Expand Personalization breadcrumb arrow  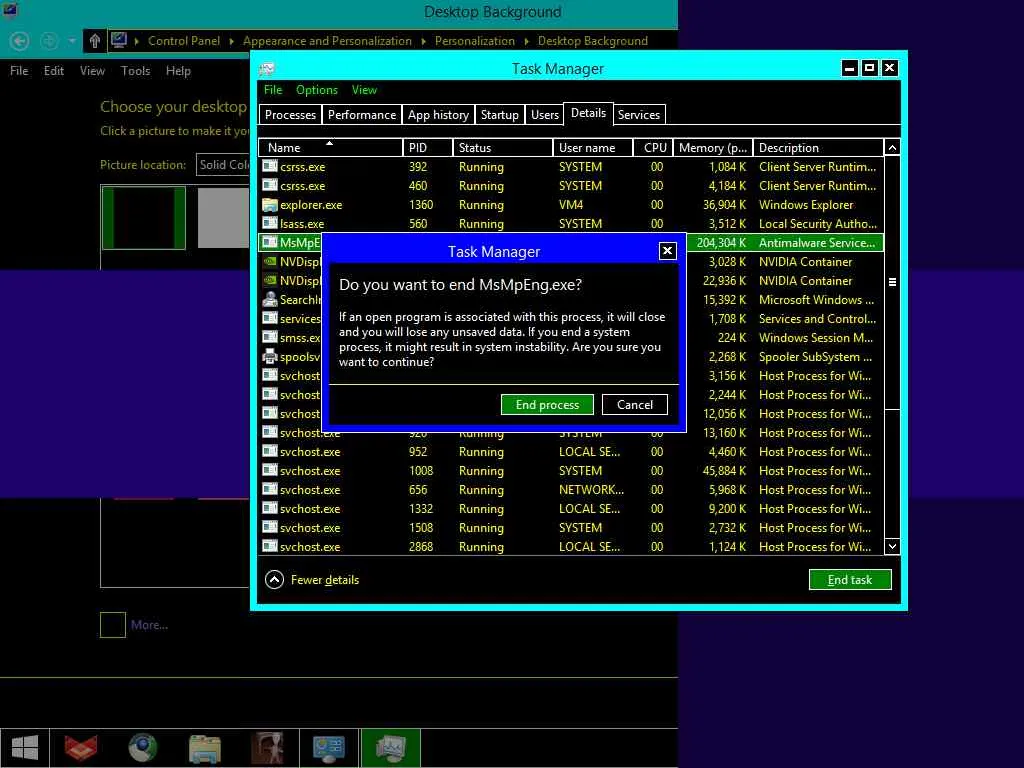526,41
